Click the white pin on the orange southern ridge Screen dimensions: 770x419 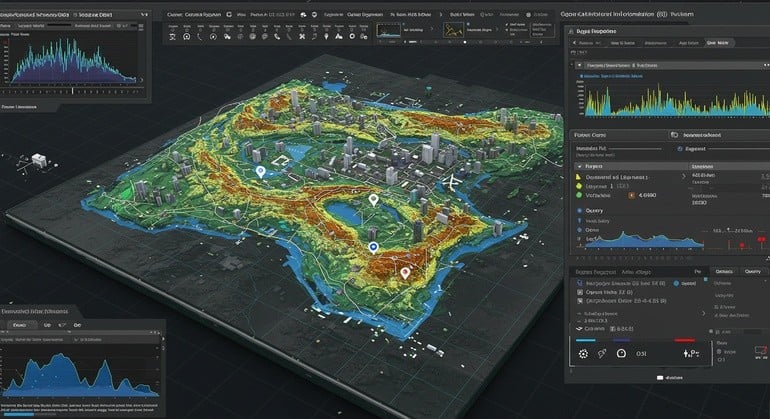point(405,271)
